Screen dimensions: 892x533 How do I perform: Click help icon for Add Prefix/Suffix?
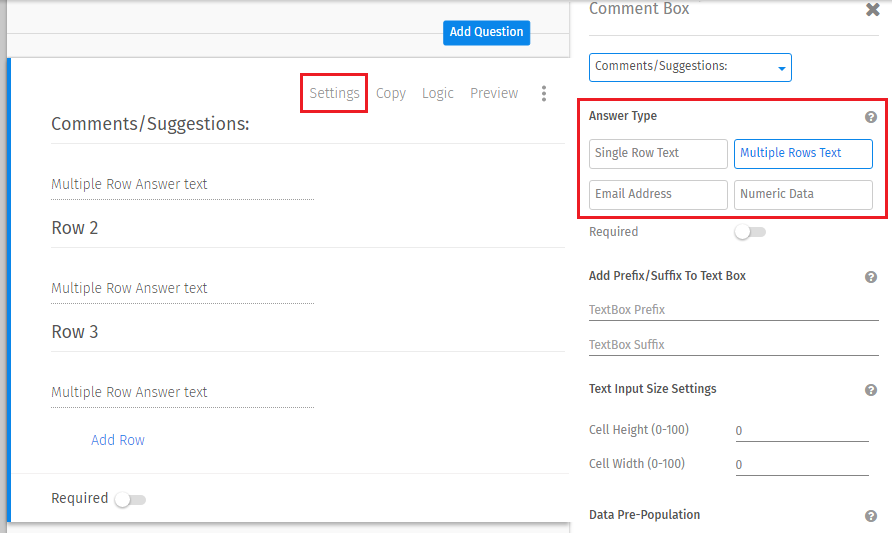click(871, 277)
